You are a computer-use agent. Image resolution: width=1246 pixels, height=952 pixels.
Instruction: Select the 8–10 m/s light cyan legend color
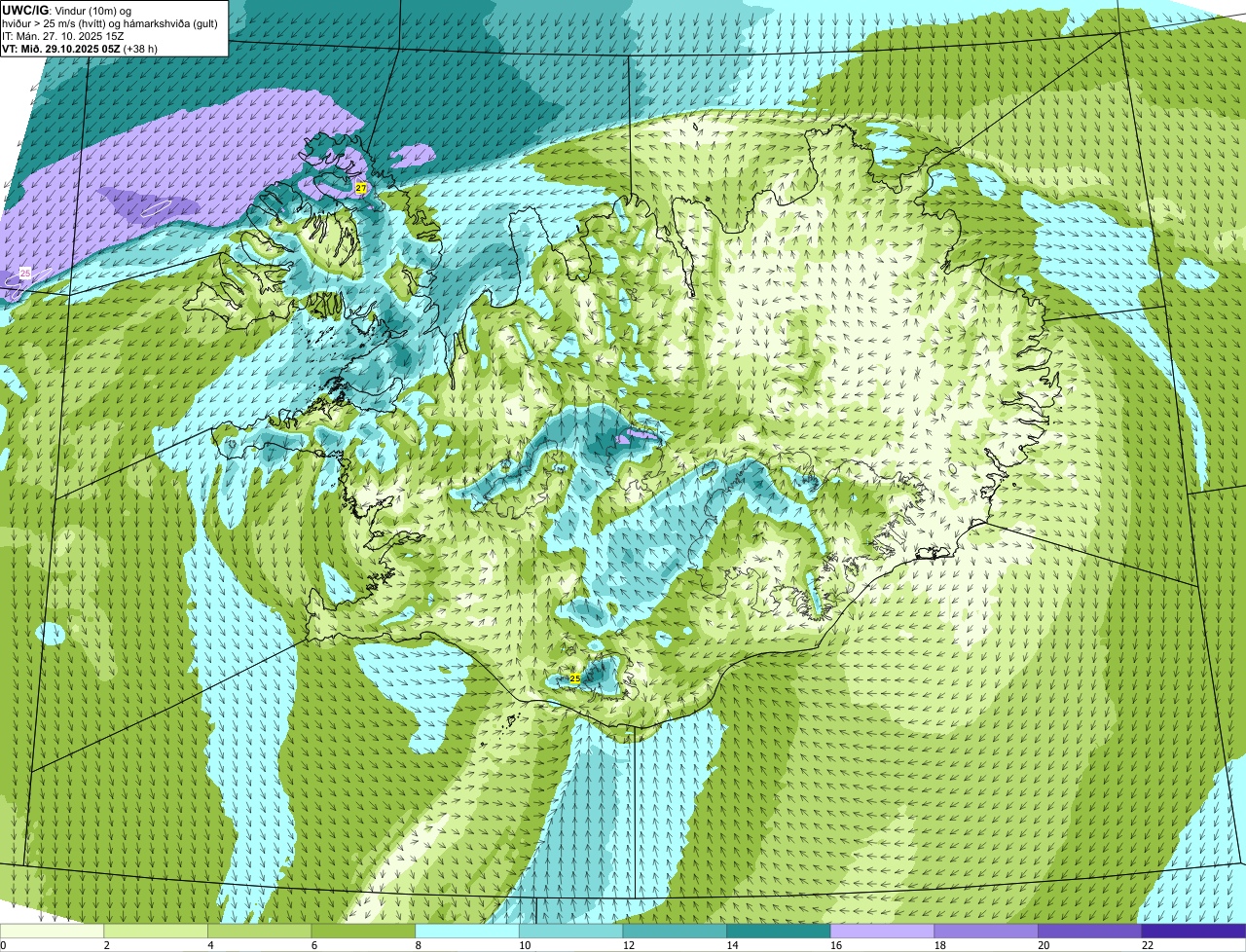click(467, 931)
